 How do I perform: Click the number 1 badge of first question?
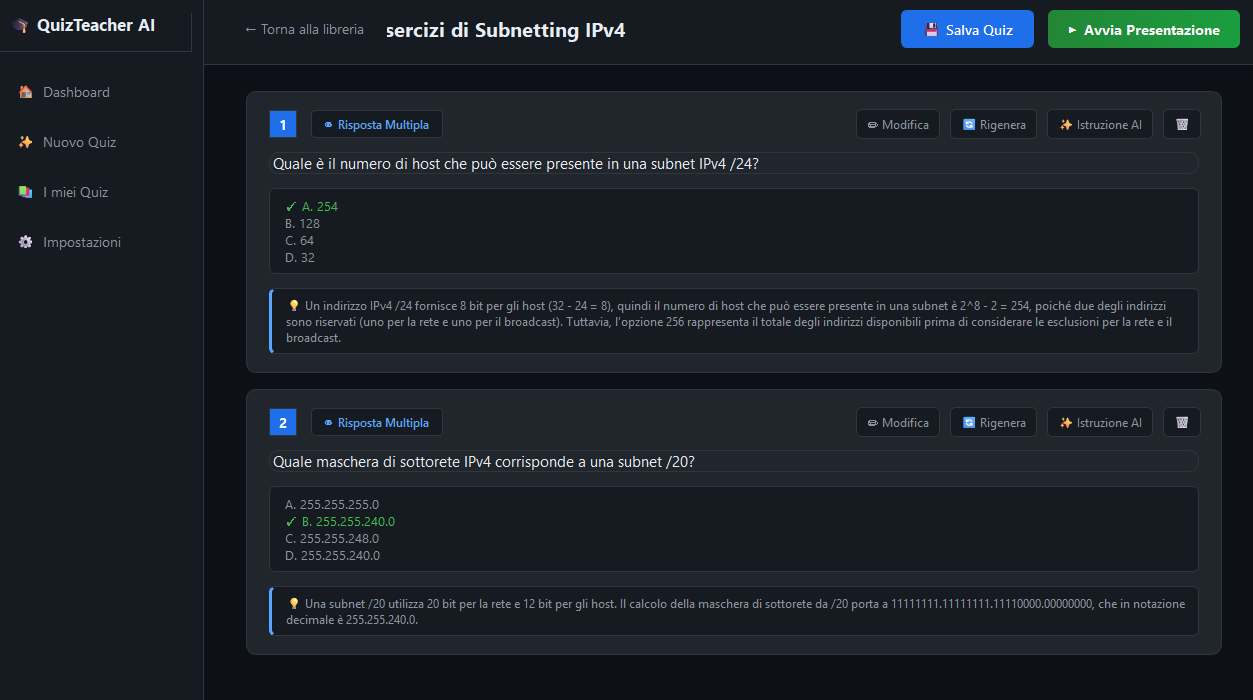[283, 125]
